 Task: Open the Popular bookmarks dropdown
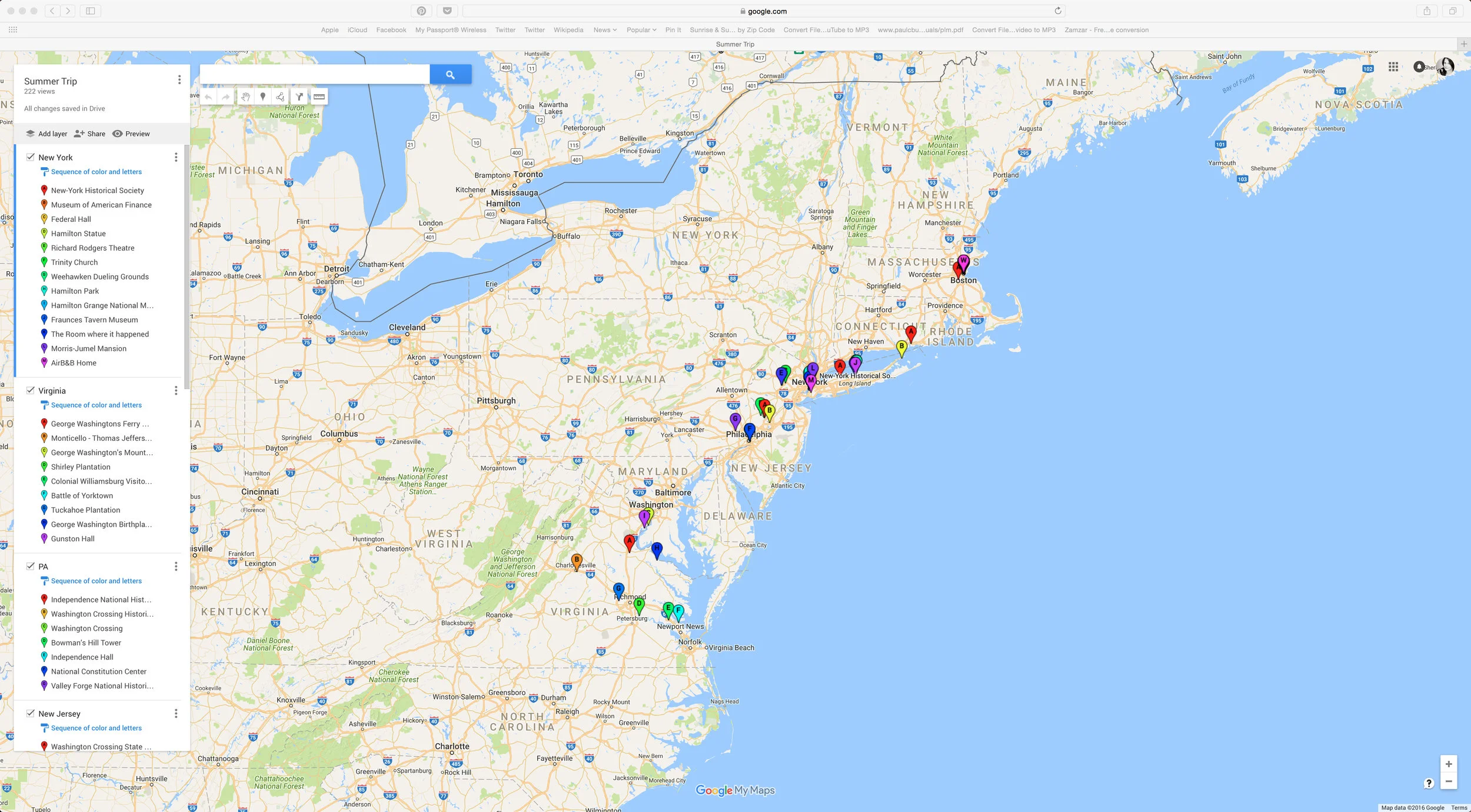(641, 30)
